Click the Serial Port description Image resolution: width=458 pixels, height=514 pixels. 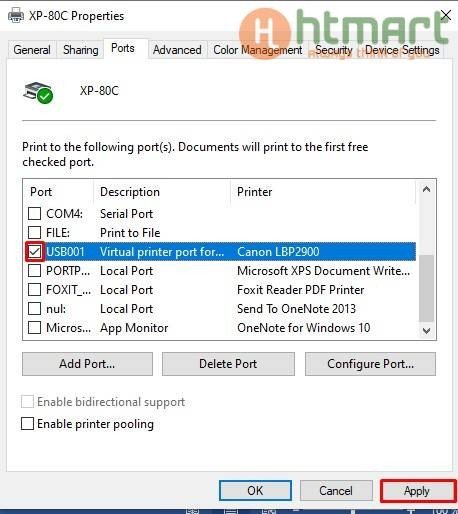[126, 214]
